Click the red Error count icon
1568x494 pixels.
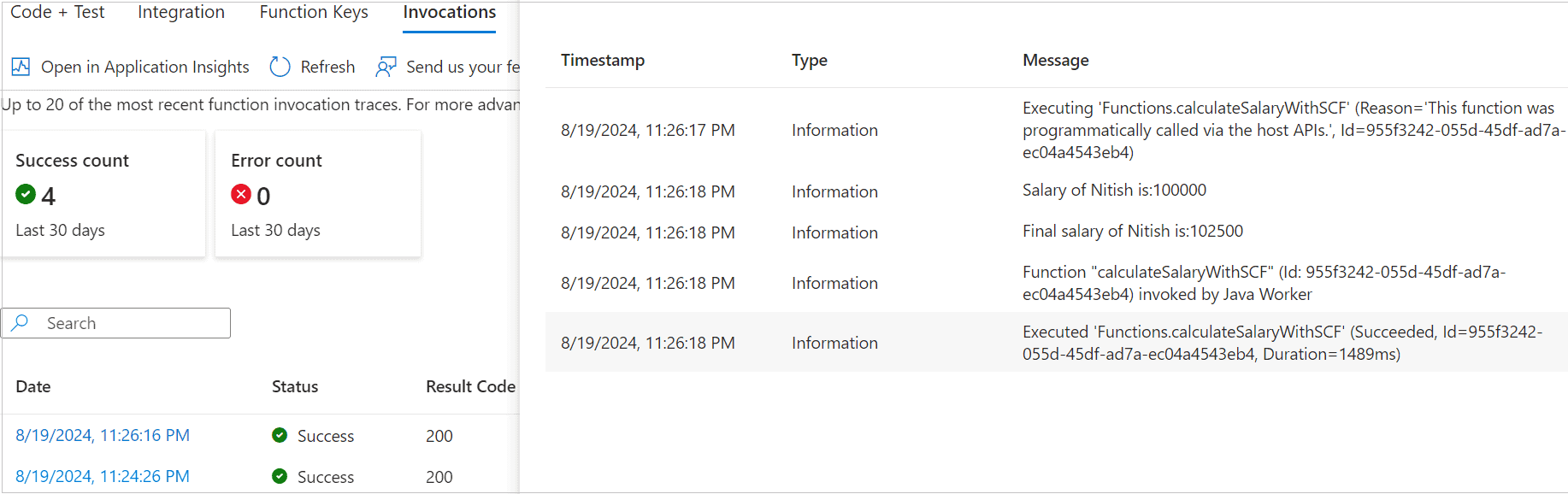[241, 195]
